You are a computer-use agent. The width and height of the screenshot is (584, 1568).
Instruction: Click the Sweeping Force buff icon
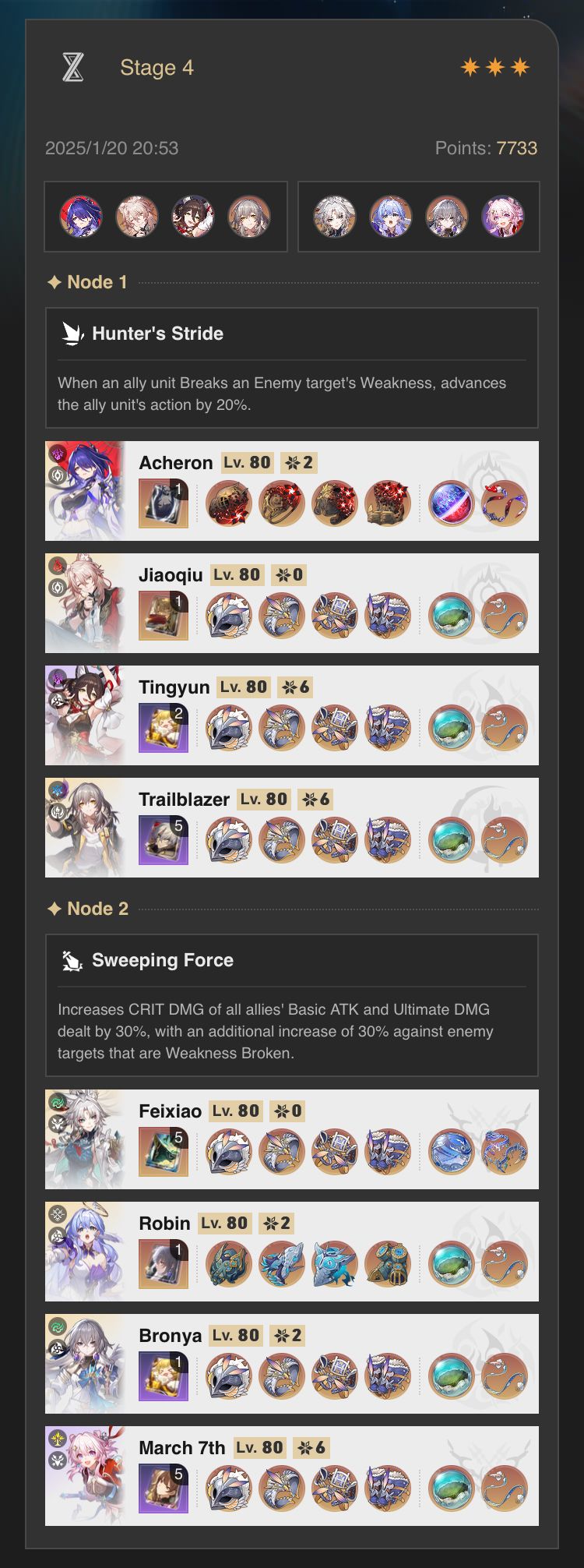[72, 960]
